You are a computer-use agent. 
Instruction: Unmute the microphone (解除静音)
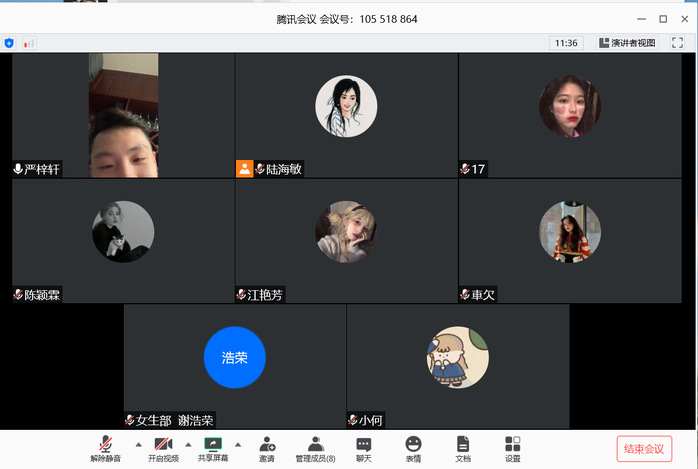coord(105,447)
